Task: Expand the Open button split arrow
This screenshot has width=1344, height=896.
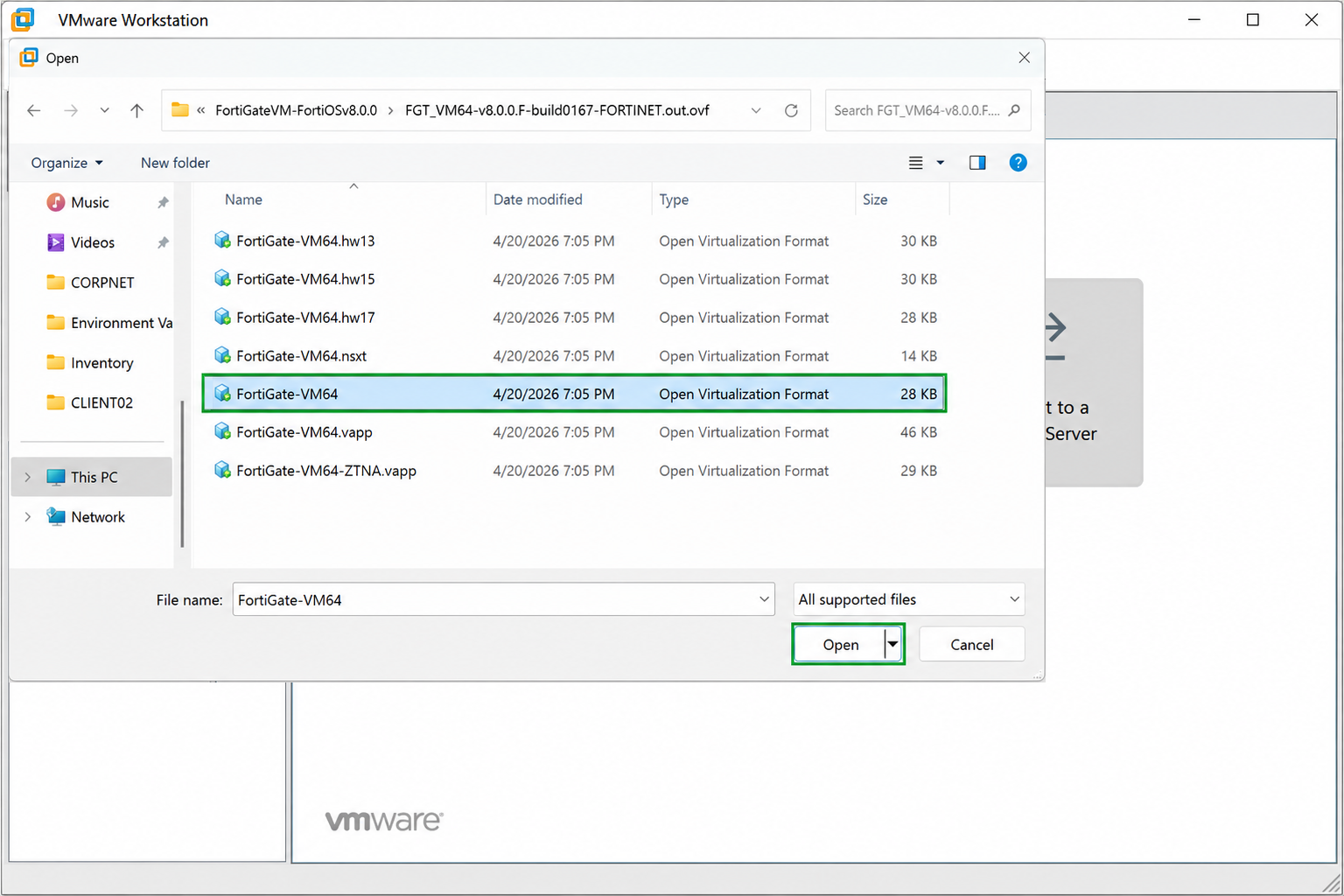Action: point(892,645)
